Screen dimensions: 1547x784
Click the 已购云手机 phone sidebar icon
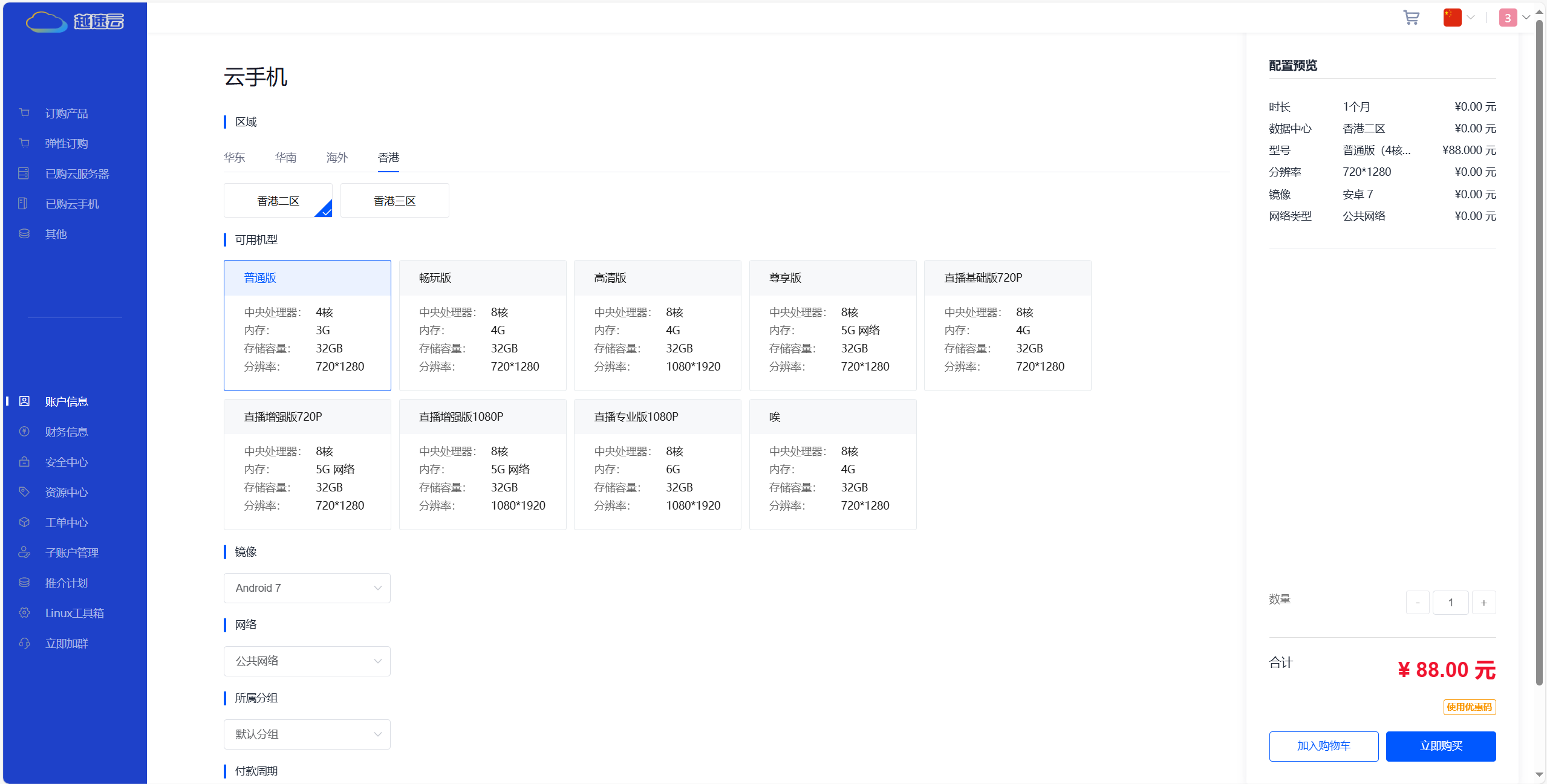24,204
